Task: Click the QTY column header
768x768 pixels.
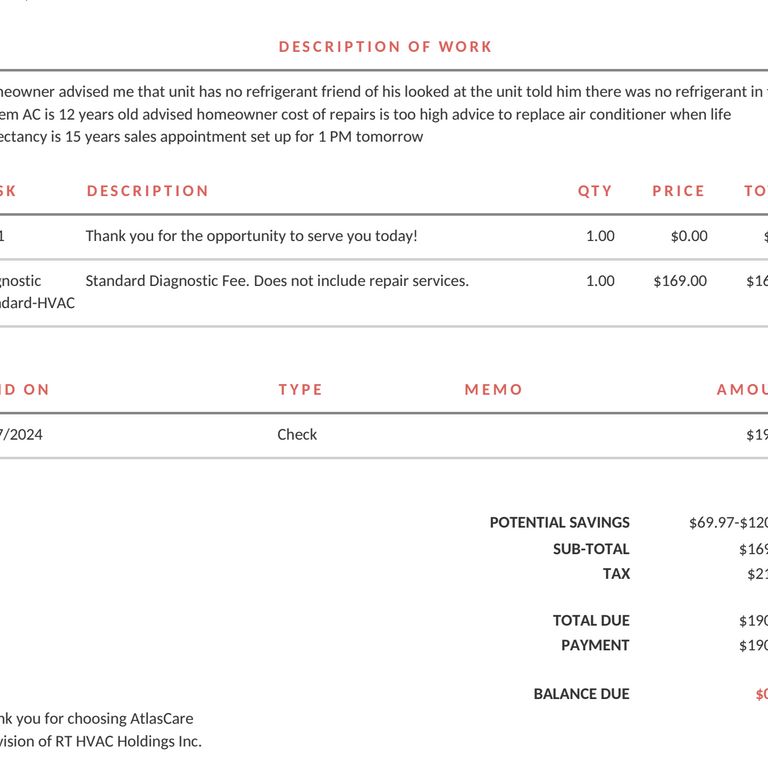Action: (595, 191)
